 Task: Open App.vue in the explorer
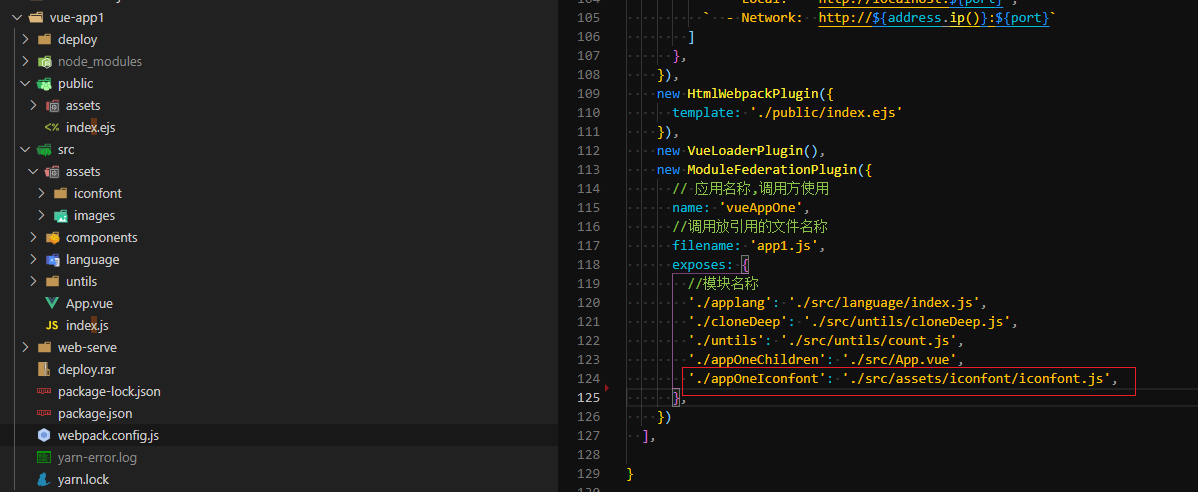[x=89, y=303]
